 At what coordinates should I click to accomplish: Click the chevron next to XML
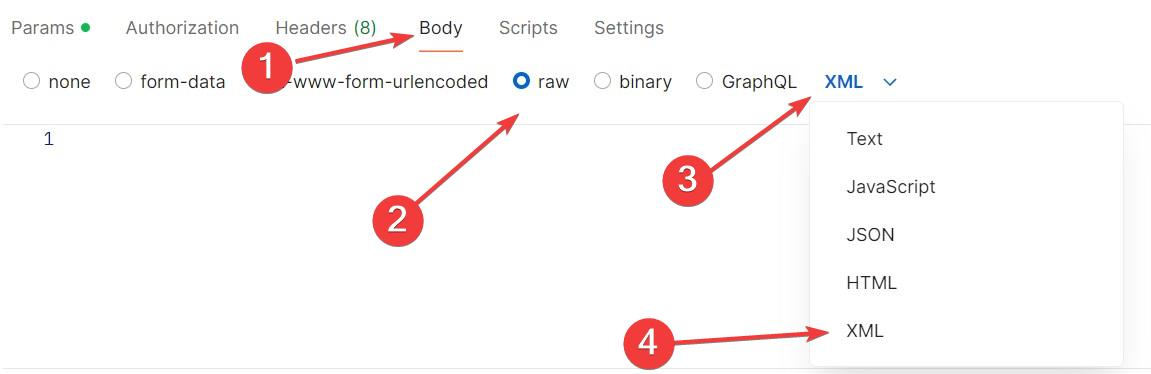(890, 82)
